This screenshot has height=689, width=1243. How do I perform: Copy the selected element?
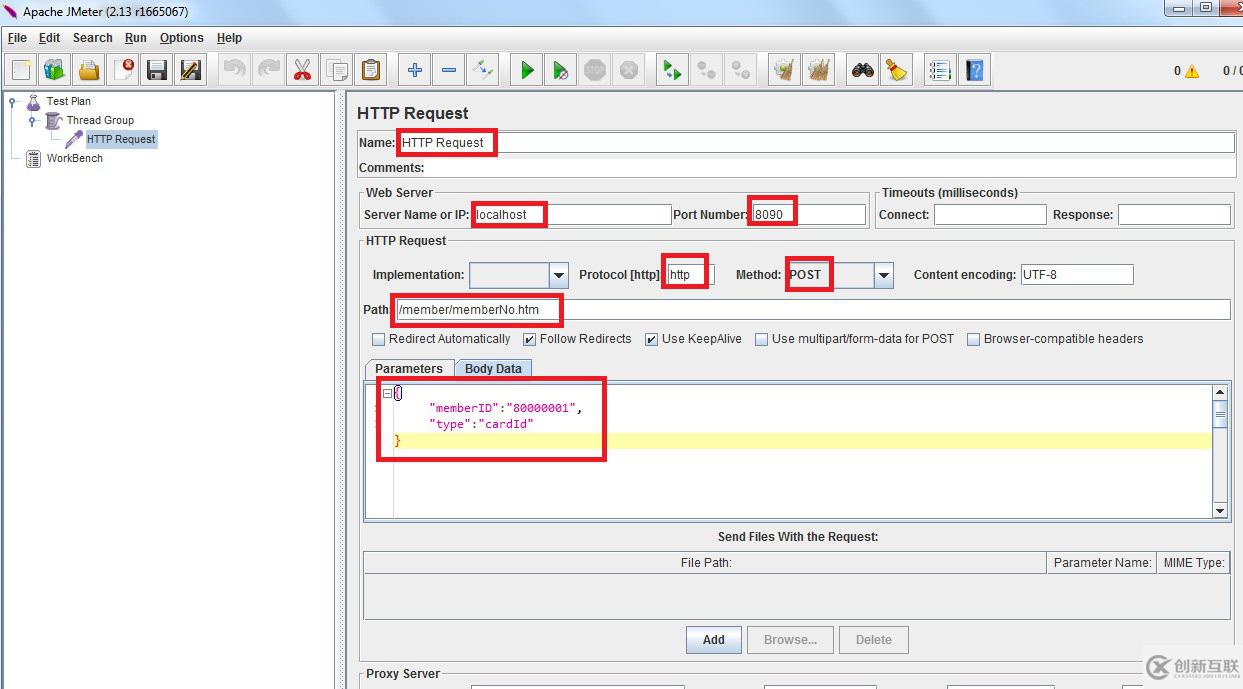[x=337, y=70]
